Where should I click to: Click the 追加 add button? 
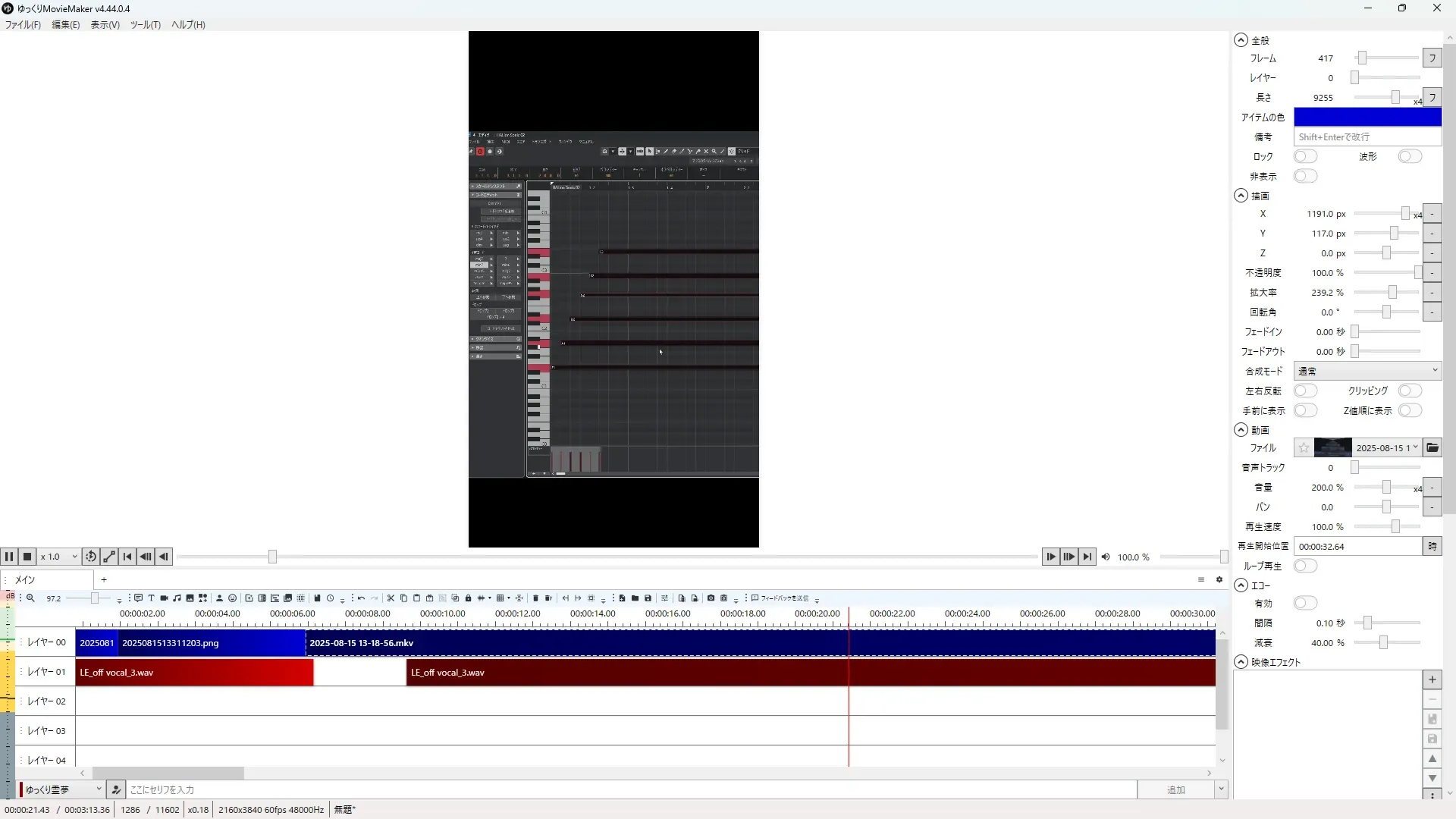click(x=1175, y=790)
